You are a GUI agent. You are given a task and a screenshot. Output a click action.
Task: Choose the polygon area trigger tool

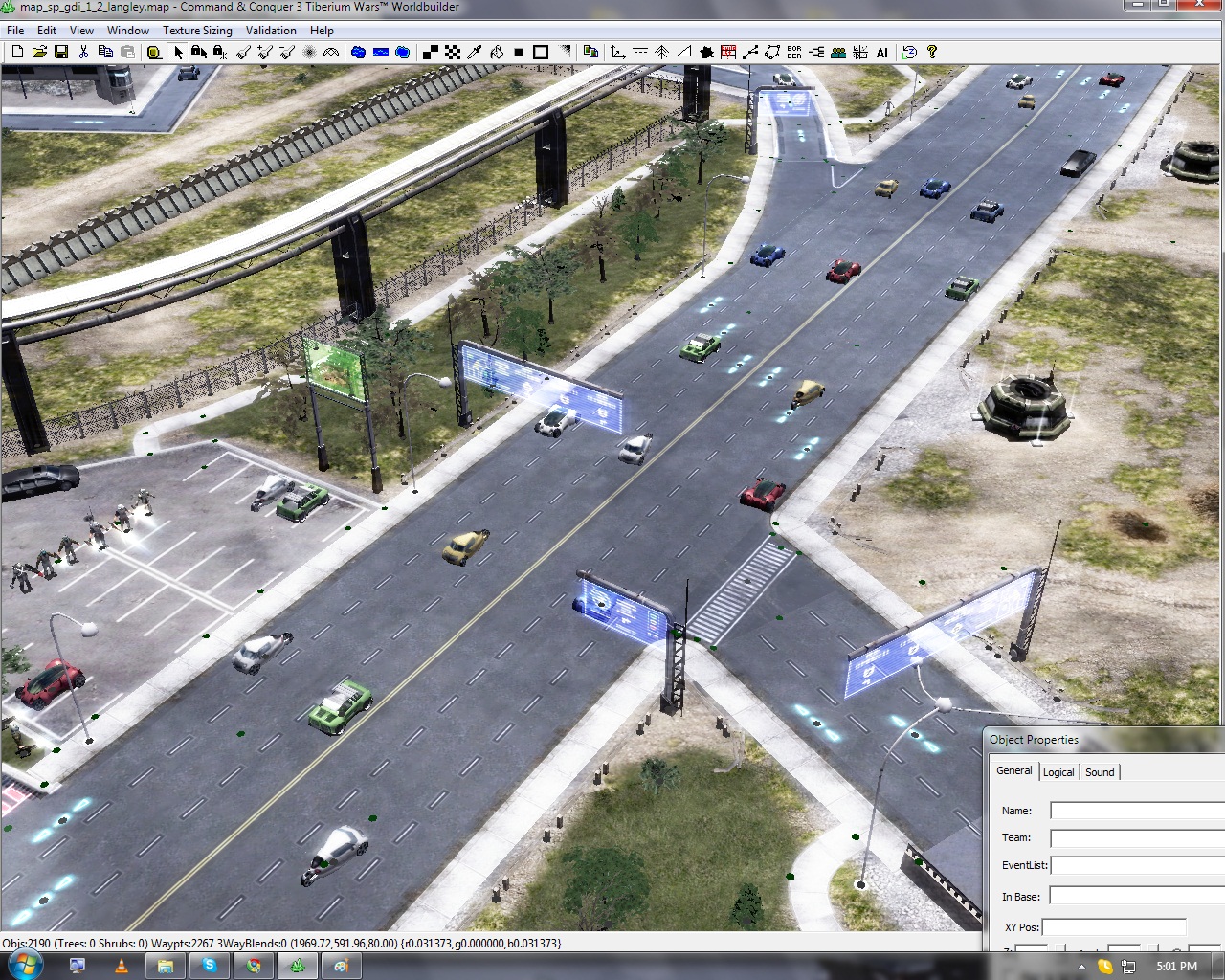772,52
